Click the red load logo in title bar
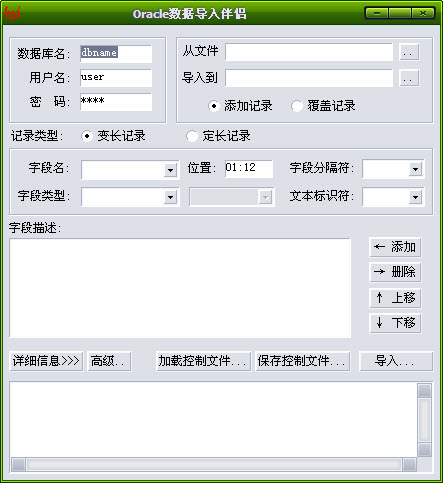The width and height of the screenshot is (443, 483). [13, 13]
